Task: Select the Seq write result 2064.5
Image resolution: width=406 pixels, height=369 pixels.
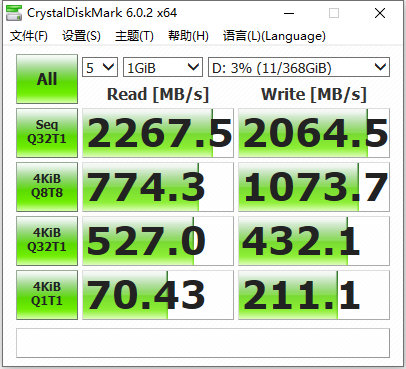Action: click(x=314, y=133)
